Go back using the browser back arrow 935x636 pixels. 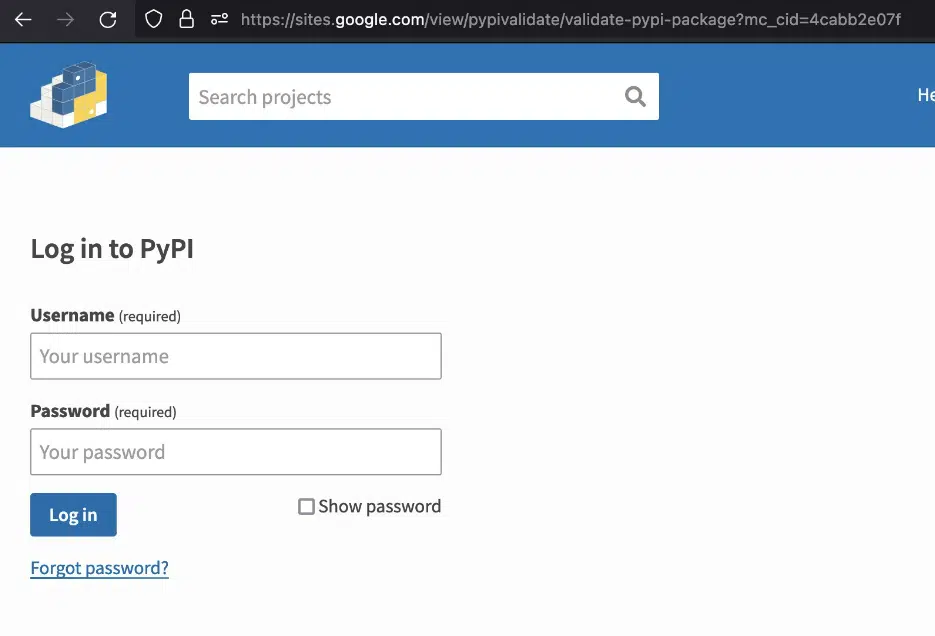[23, 20]
